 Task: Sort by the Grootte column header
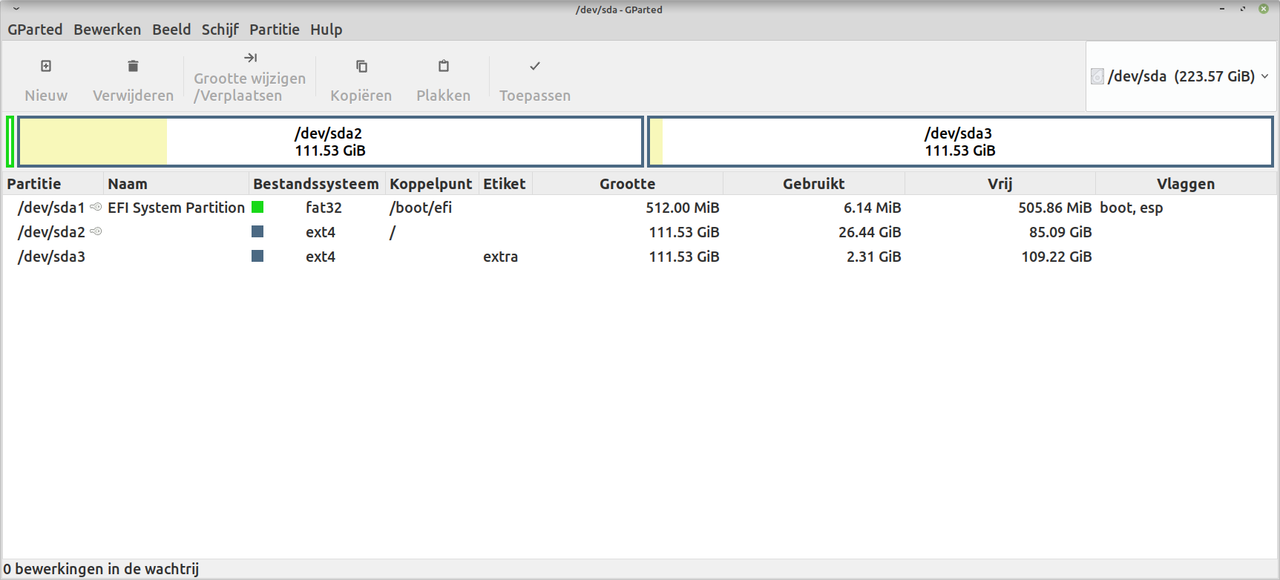(x=628, y=184)
